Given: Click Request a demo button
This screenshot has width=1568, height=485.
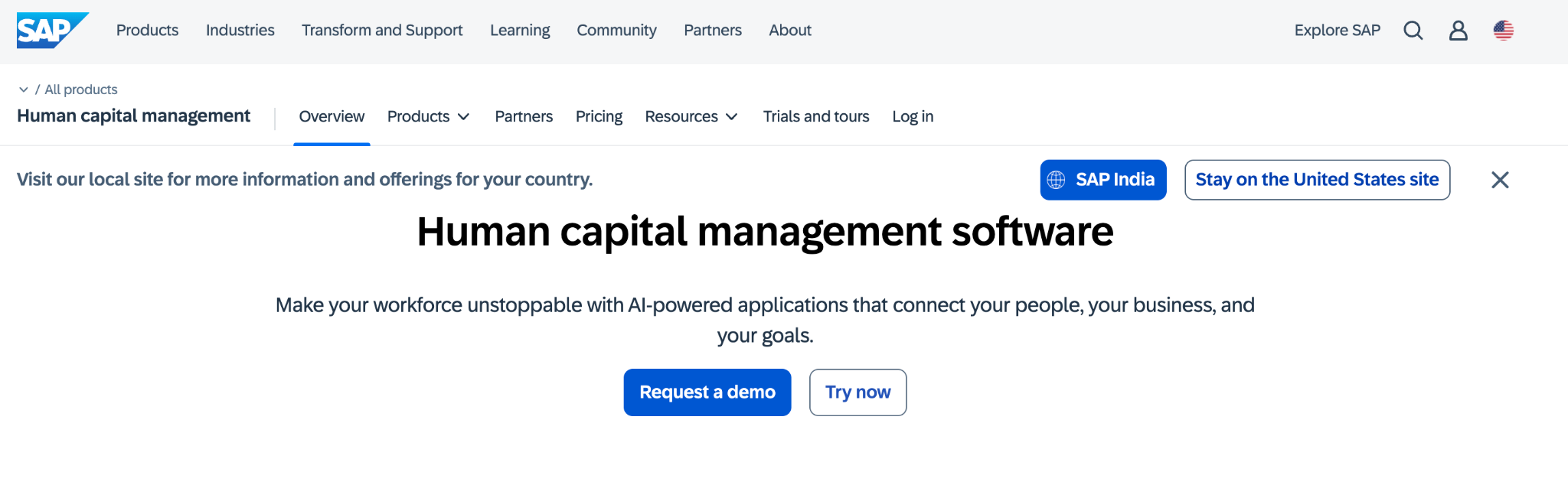Looking at the screenshot, I should point(707,392).
